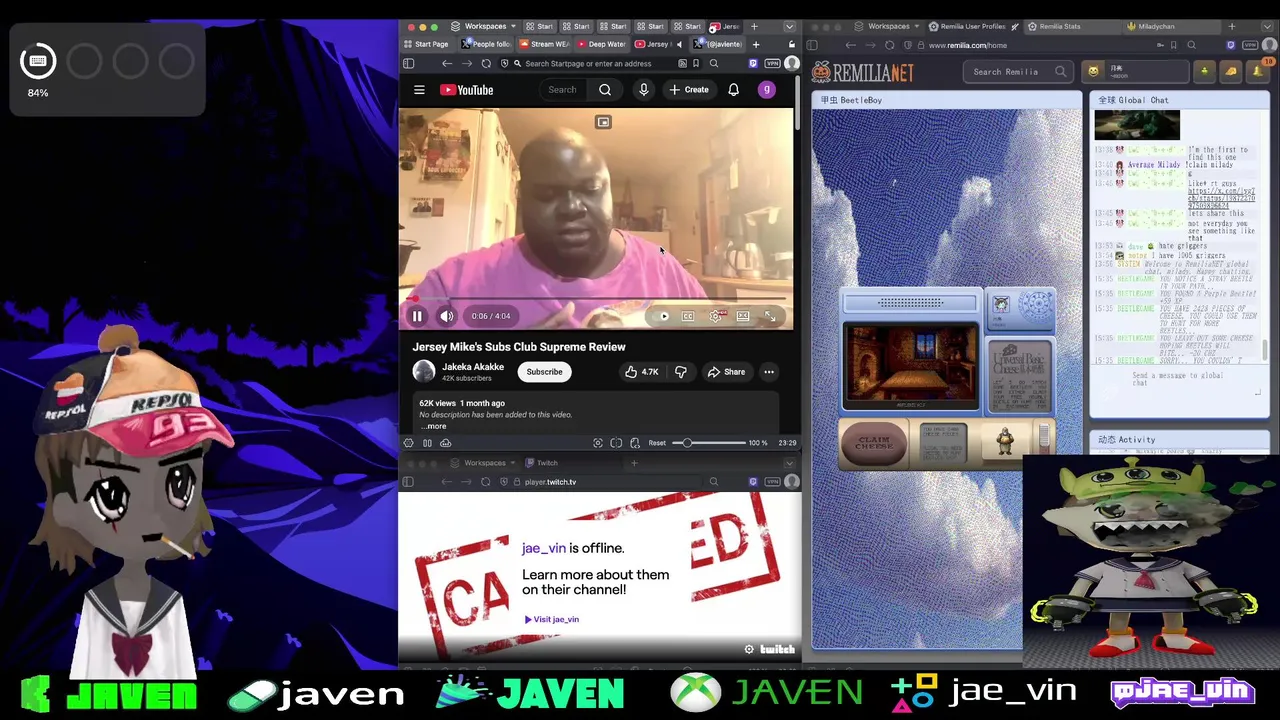Bookmark current page in YouTube browser

[696, 64]
